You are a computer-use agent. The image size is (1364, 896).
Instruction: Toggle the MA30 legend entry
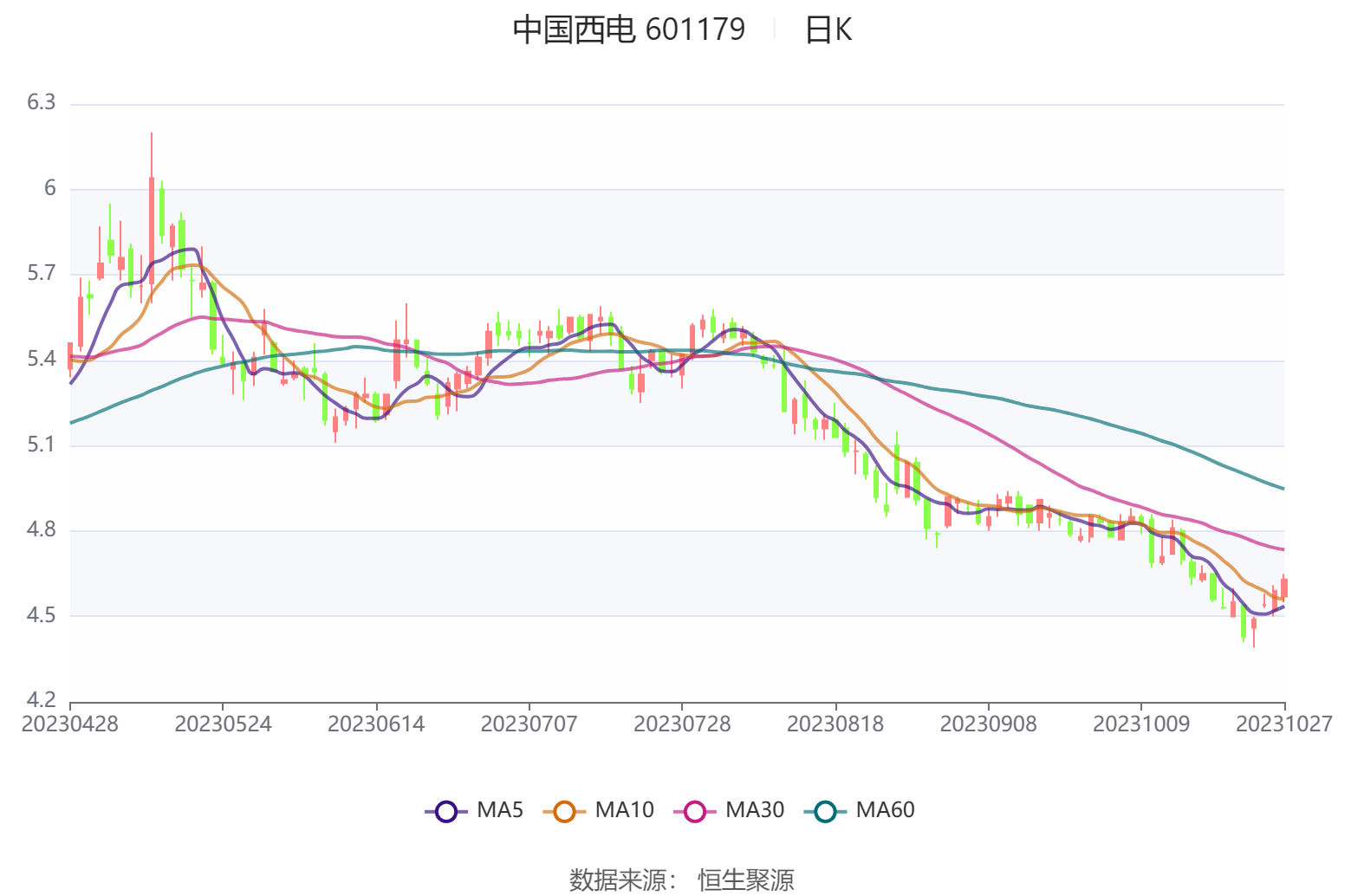pos(729,811)
